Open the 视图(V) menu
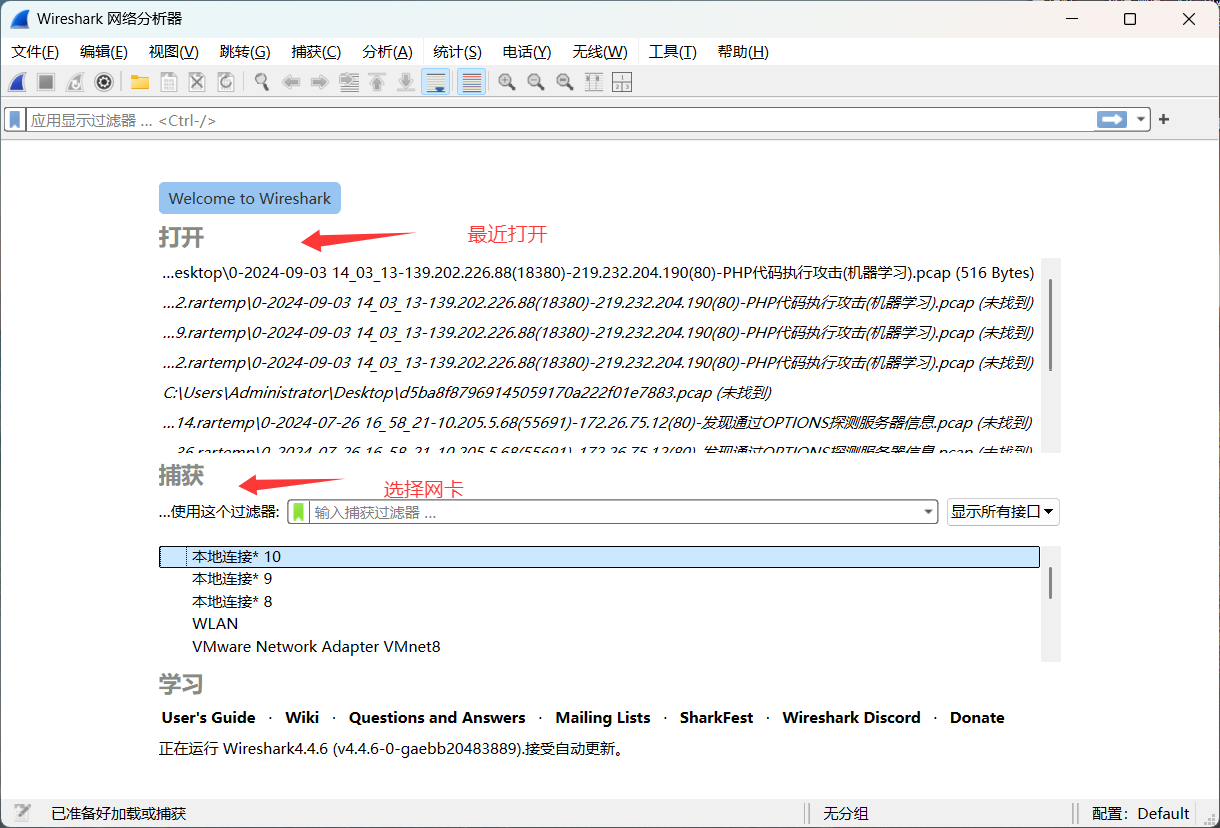 [174, 52]
